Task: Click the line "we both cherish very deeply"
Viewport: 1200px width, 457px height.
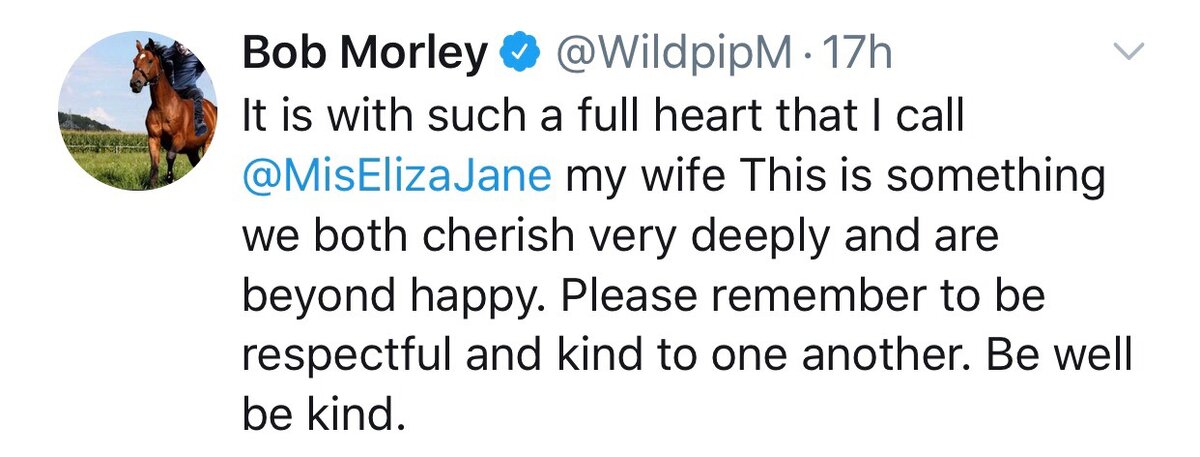Action: pyautogui.click(x=620, y=236)
